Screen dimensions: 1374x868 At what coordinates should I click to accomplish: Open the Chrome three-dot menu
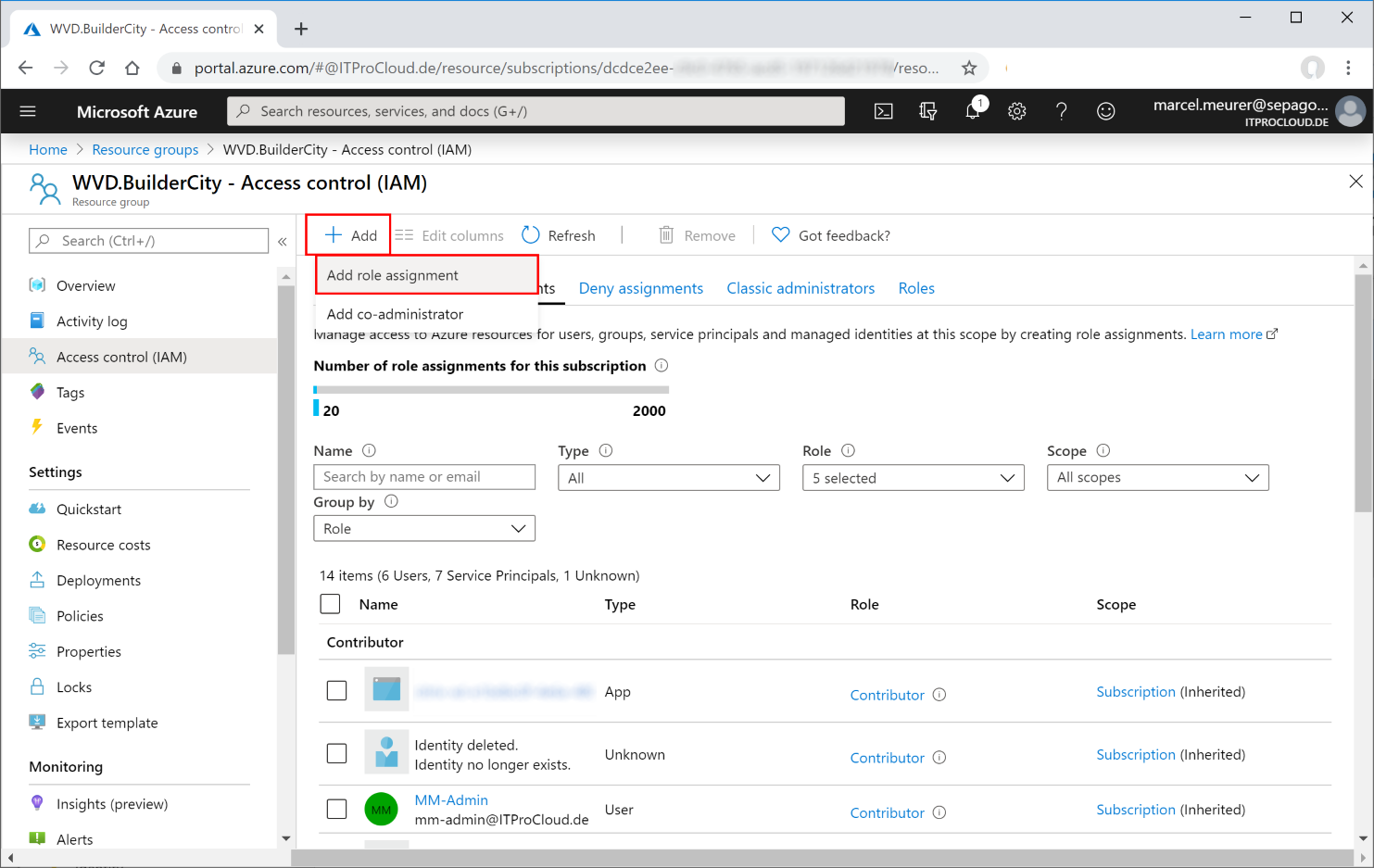click(1348, 68)
